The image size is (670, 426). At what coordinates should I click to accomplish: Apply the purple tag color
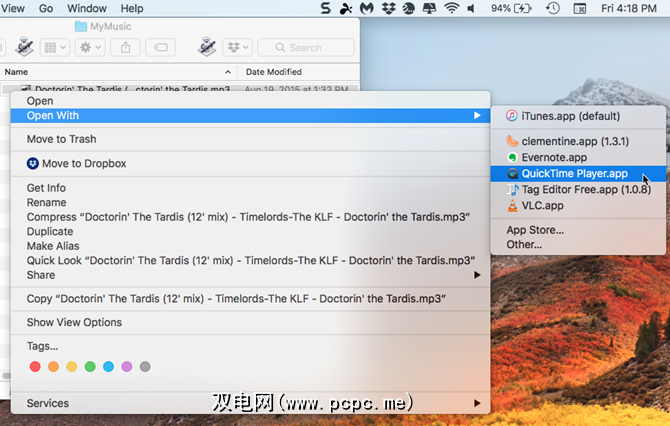(127, 367)
